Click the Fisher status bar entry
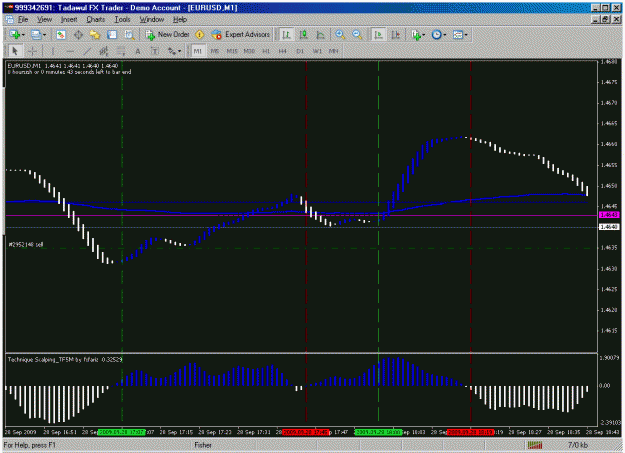This screenshot has width=625, height=453. coord(203,445)
